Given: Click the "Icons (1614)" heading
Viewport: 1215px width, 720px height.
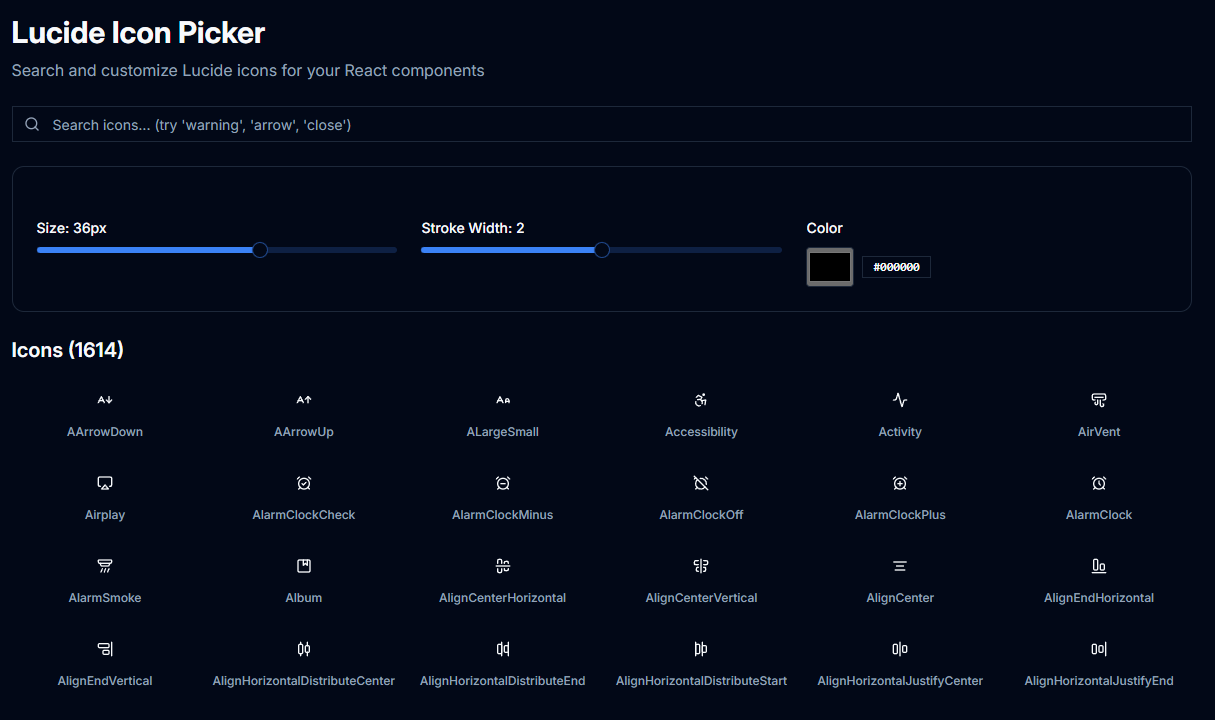Looking at the screenshot, I should point(68,350).
